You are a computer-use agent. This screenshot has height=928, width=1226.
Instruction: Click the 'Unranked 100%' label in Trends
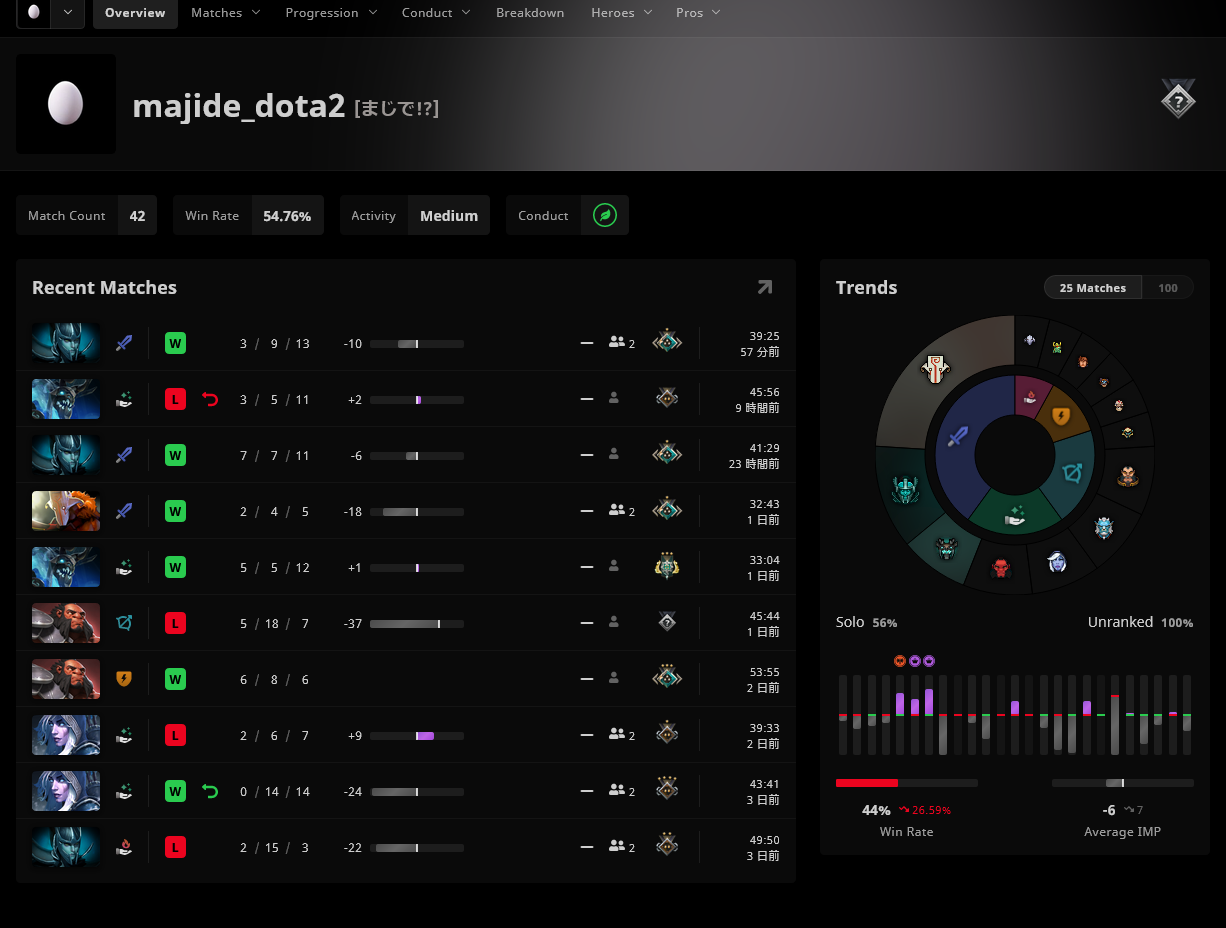(x=1141, y=622)
